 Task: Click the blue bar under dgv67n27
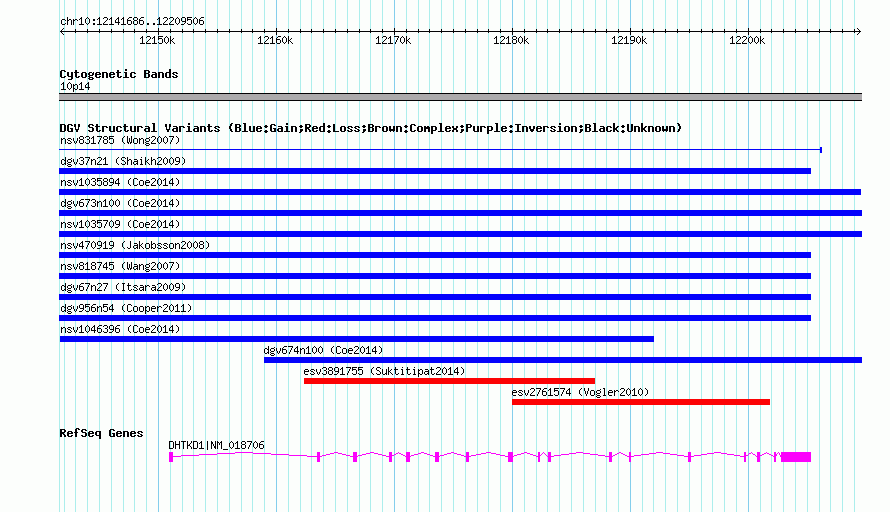tap(435, 297)
